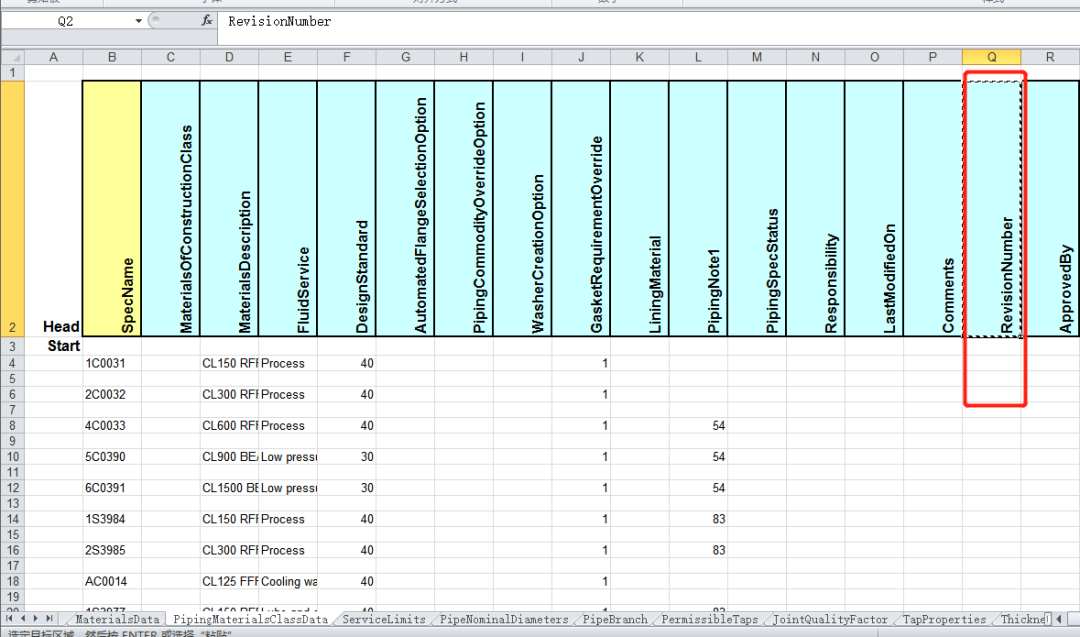Screen dimensions: 1080x637
Task: Click the Responsibility header cell
Action: click(x=816, y=209)
